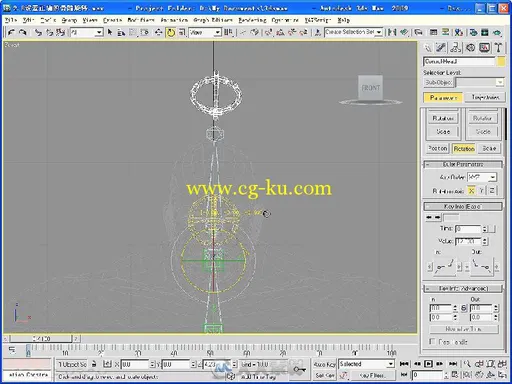Viewport: 512px width, 384px height.
Task: Toggle the selection lock padlock icon
Action: (94, 364)
